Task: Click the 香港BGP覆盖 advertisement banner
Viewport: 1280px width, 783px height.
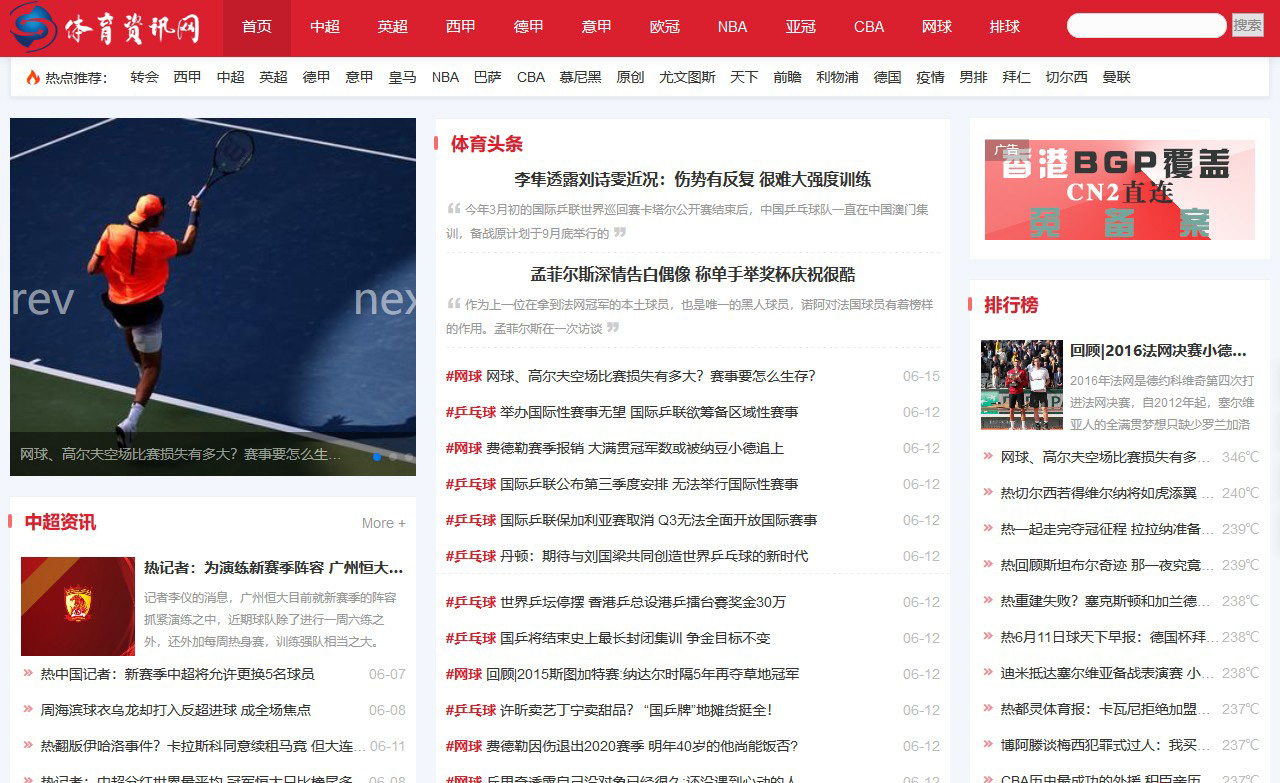Action: [1119, 190]
